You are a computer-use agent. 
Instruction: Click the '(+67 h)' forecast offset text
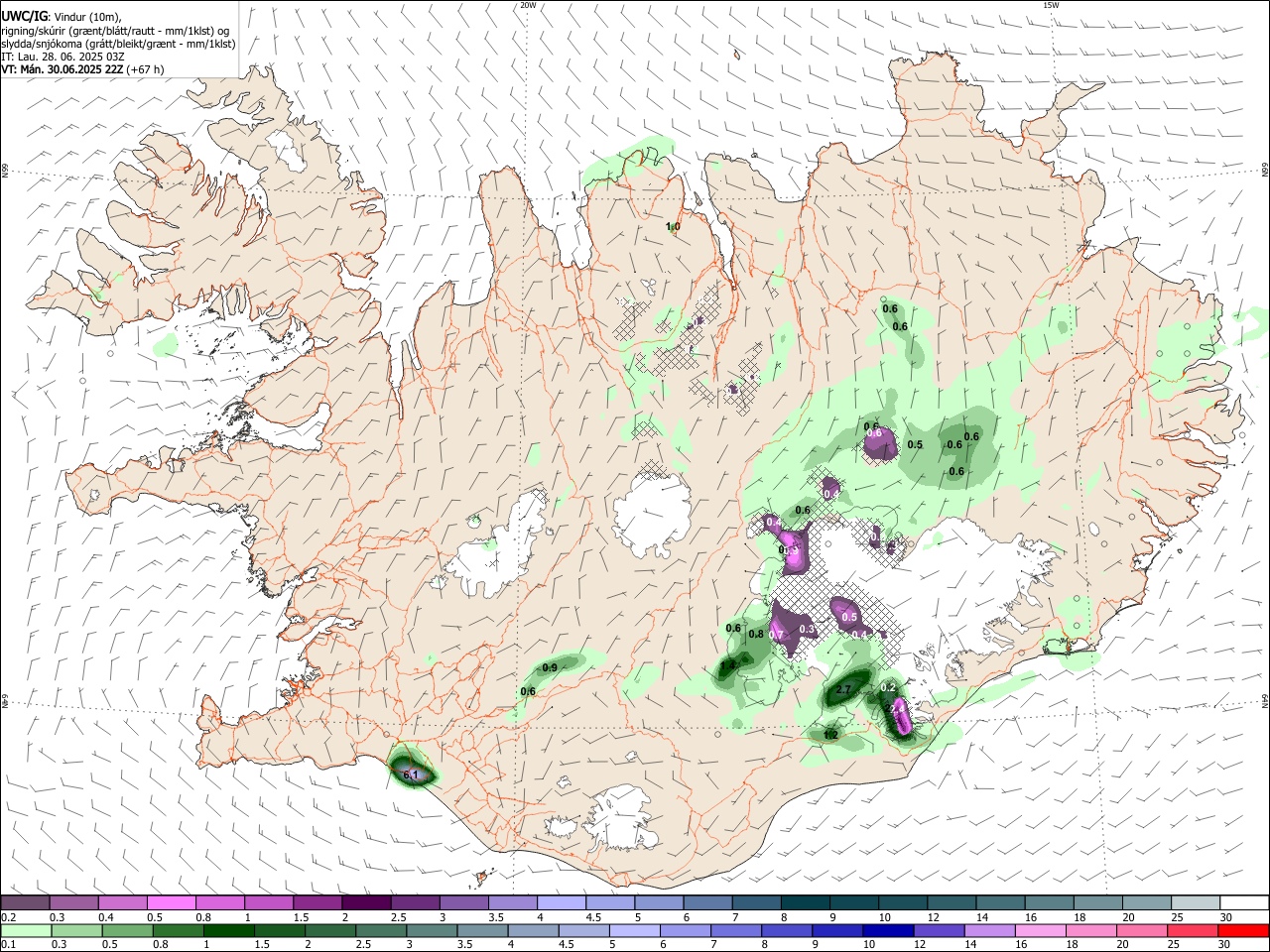coord(145,69)
